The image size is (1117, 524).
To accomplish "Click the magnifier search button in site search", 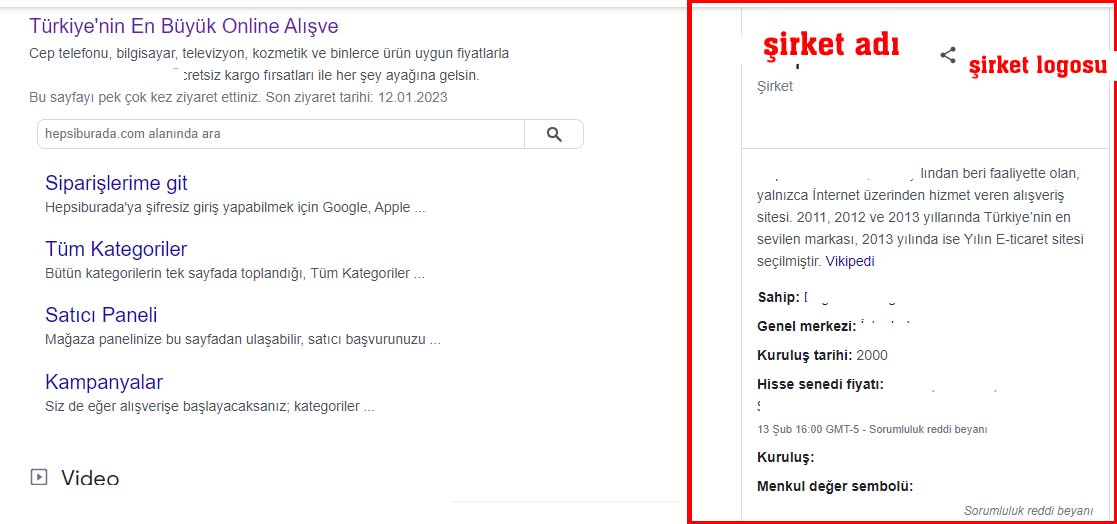I will tap(554, 134).
